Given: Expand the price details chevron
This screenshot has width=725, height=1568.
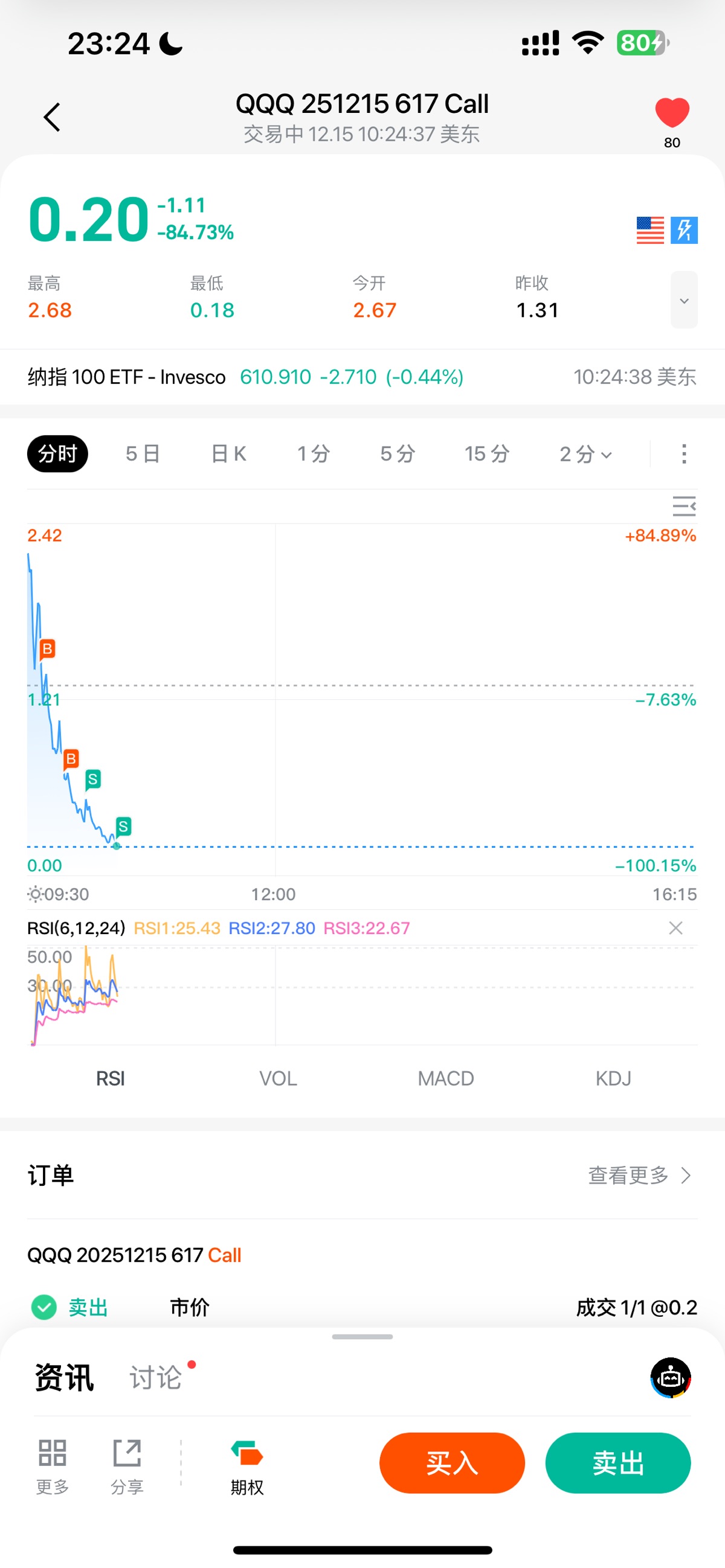Looking at the screenshot, I should 683,300.
